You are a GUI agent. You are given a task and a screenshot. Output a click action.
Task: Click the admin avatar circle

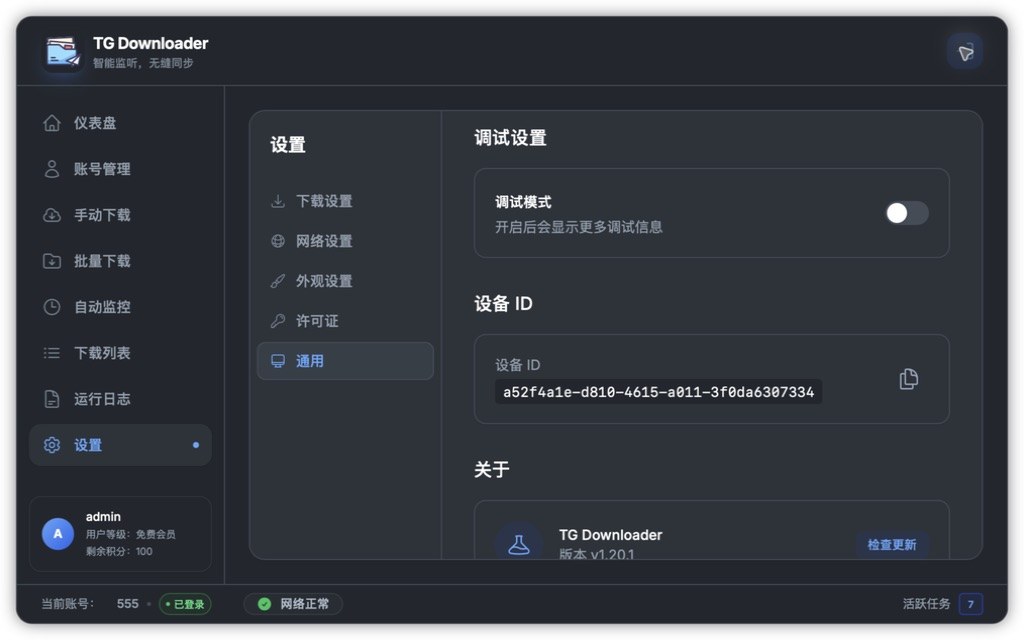pos(58,534)
